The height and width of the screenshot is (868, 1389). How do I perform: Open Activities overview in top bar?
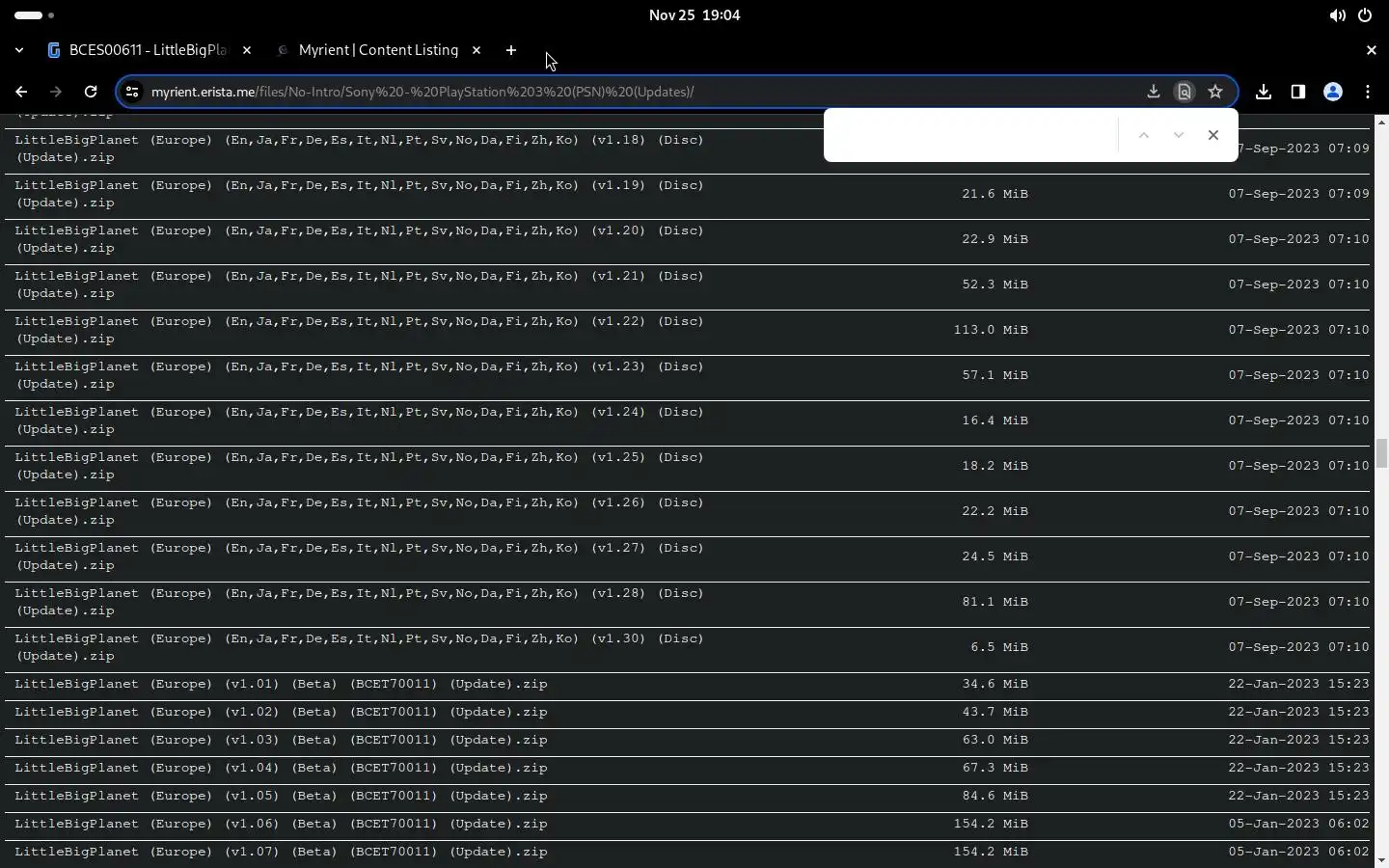(x=34, y=15)
